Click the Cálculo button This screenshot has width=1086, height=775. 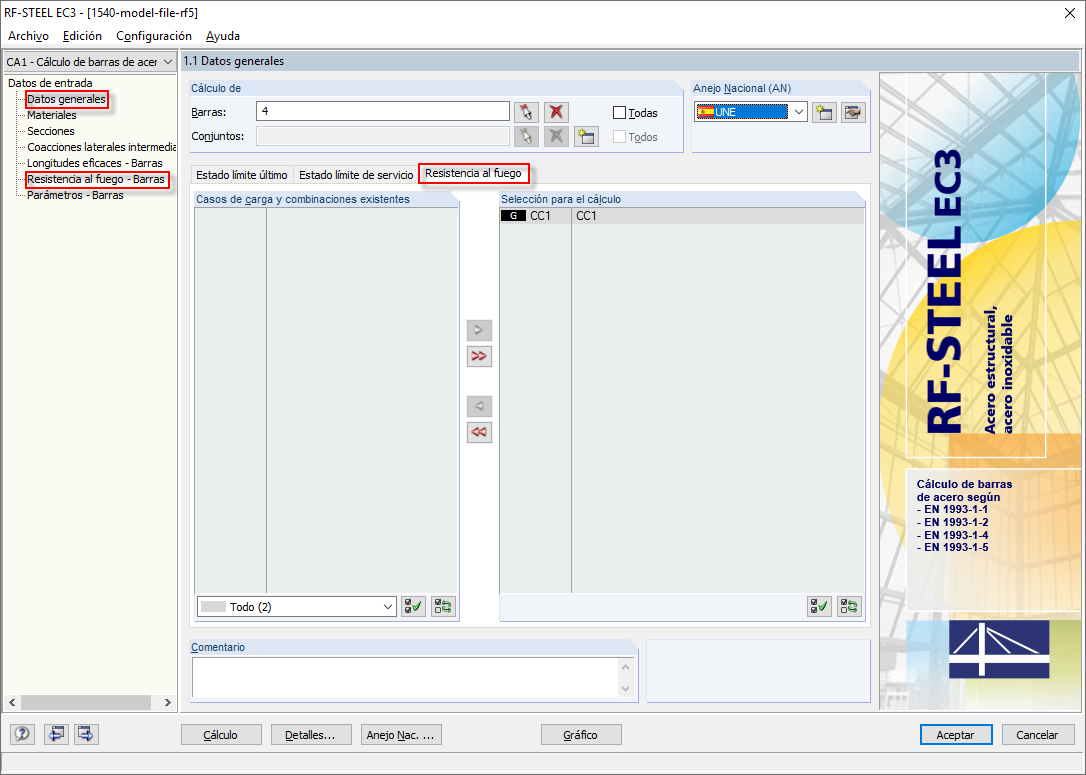point(221,735)
